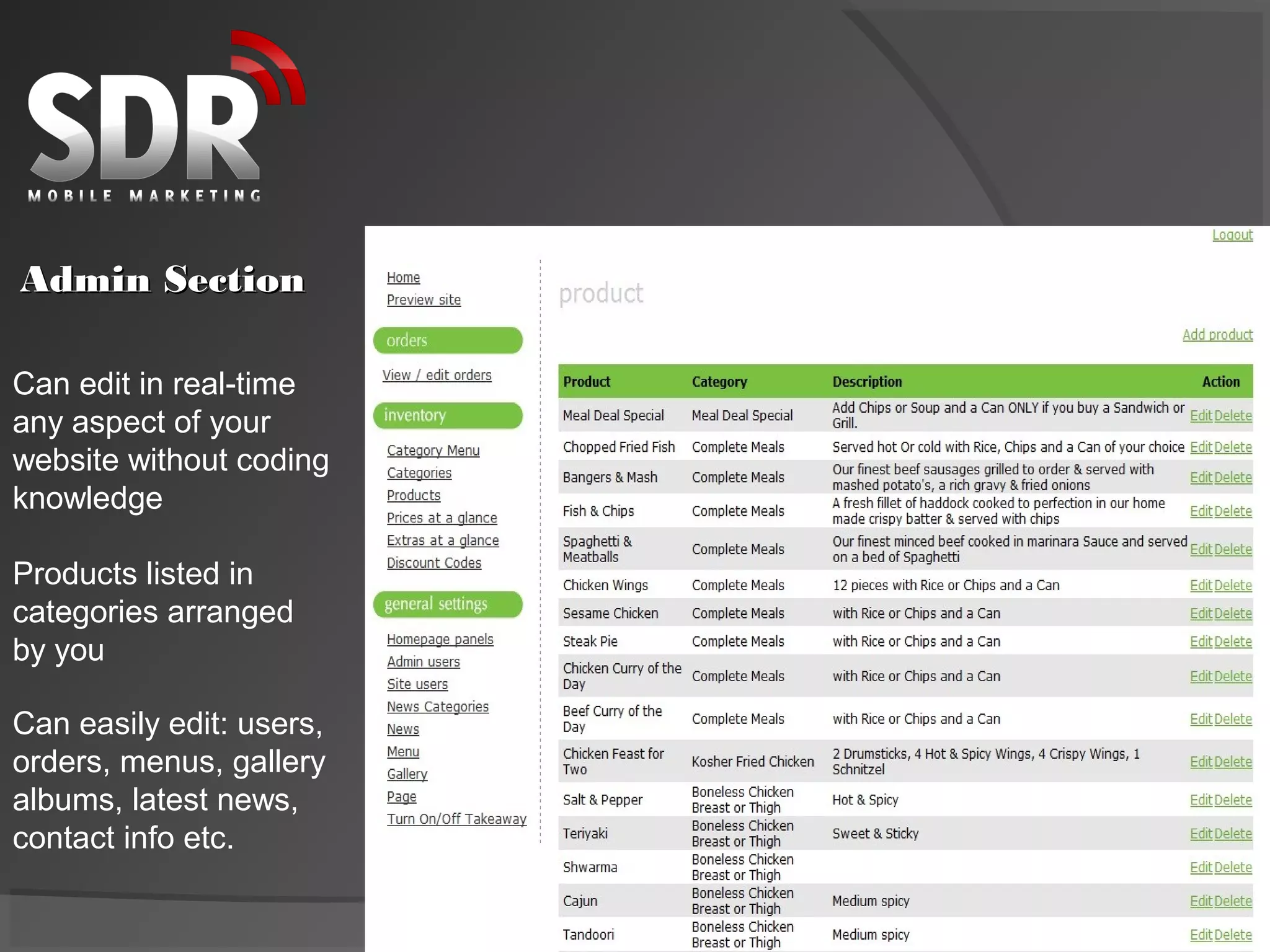Delete Salt & Pepper product
1270x952 pixels.
(x=1233, y=801)
